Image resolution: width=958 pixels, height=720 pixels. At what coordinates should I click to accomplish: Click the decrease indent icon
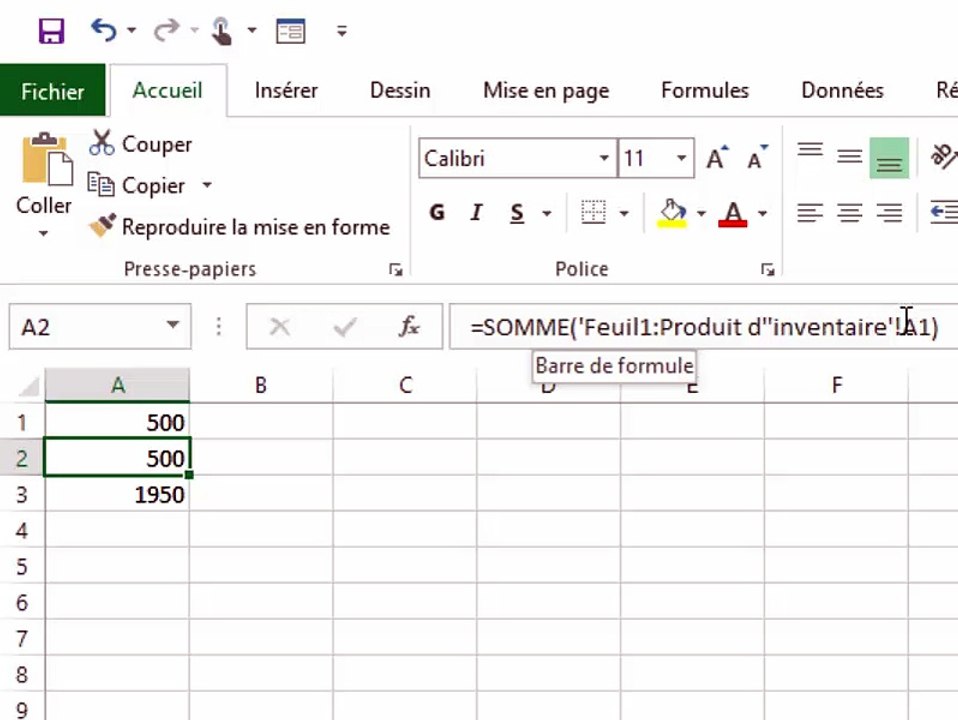(944, 213)
